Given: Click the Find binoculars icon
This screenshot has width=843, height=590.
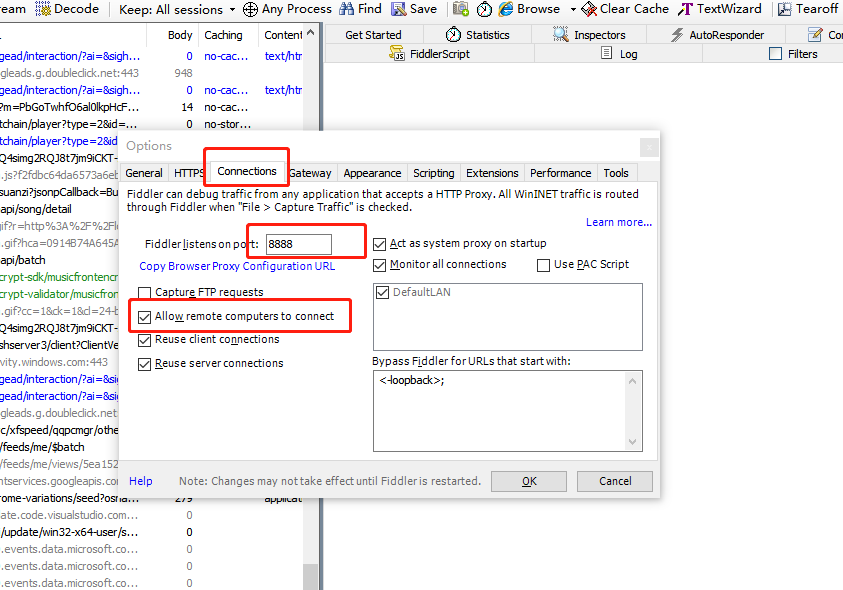Looking at the screenshot, I should pyautogui.click(x=346, y=9).
